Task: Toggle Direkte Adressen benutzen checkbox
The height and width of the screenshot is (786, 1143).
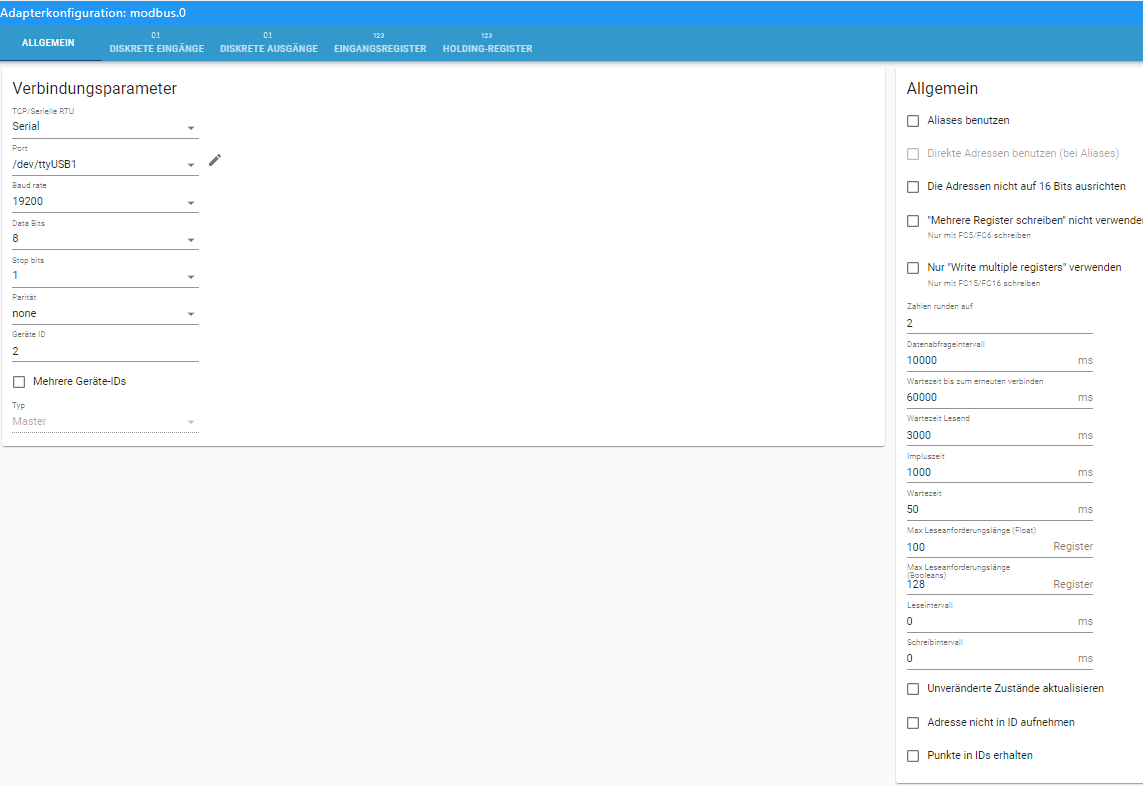Action: pyautogui.click(x=913, y=154)
